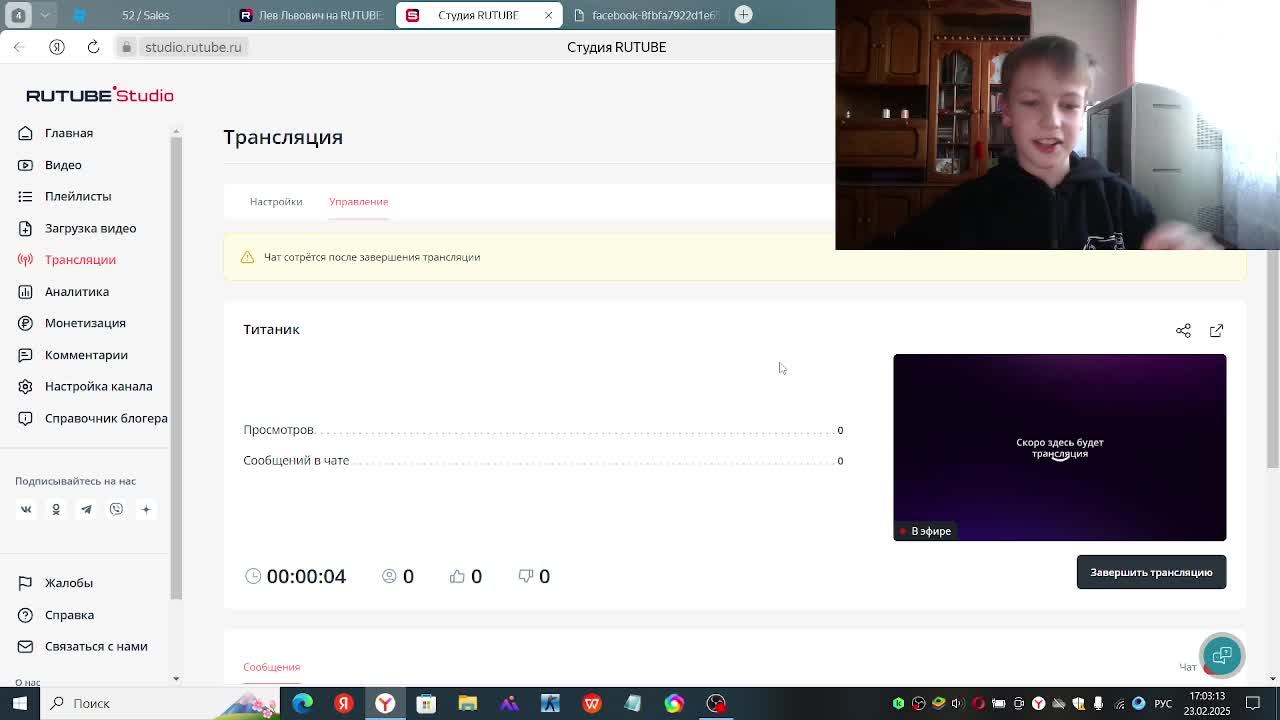Open the Telegram social icon
This screenshot has height=720, width=1280.
click(x=86, y=510)
